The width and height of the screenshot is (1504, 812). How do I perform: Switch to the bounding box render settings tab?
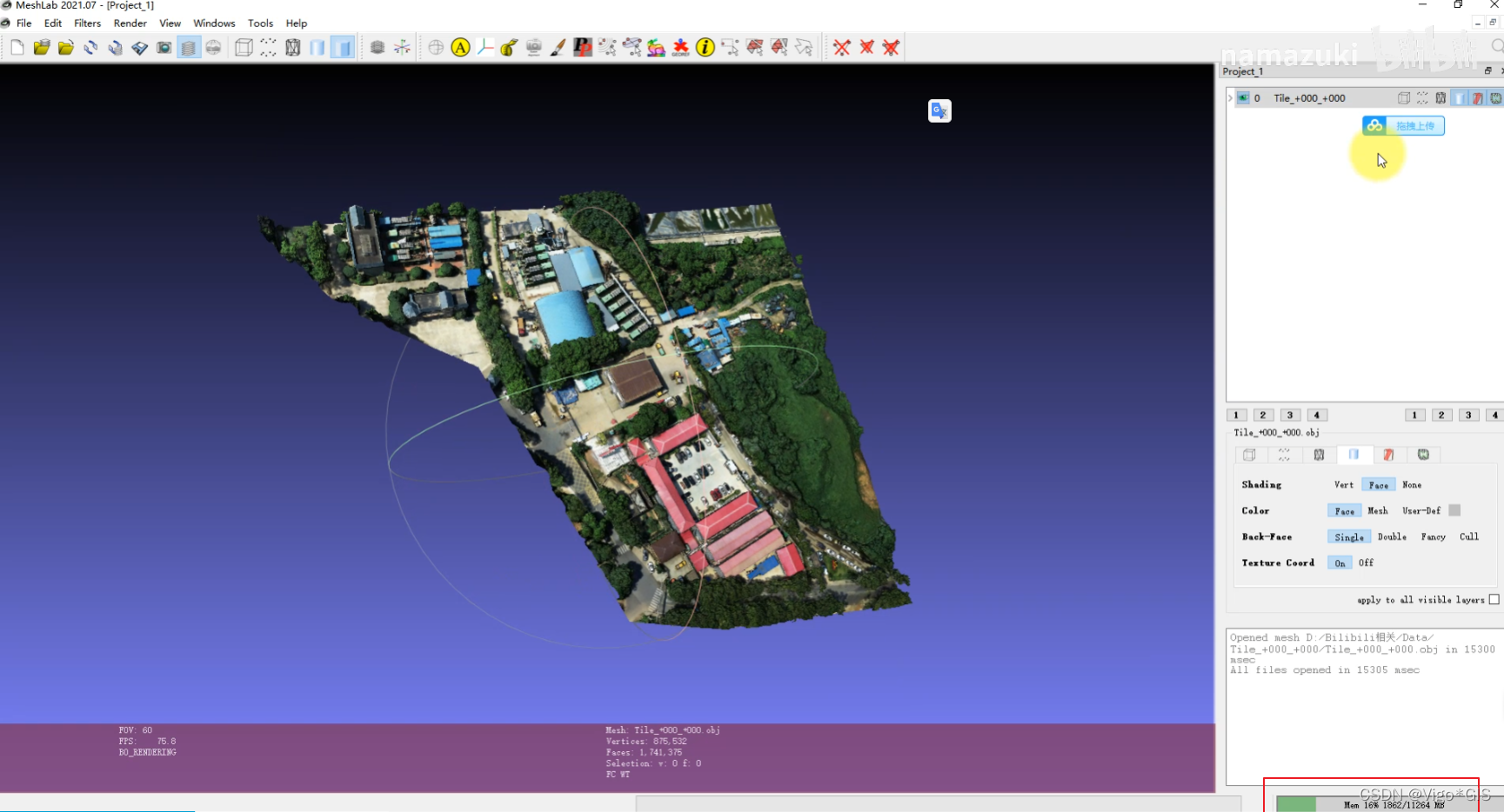[x=1249, y=455]
